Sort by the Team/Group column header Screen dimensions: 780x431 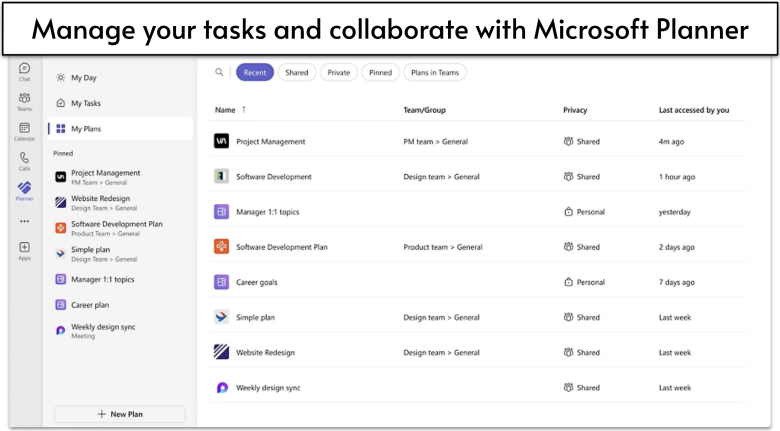coord(424,109)
